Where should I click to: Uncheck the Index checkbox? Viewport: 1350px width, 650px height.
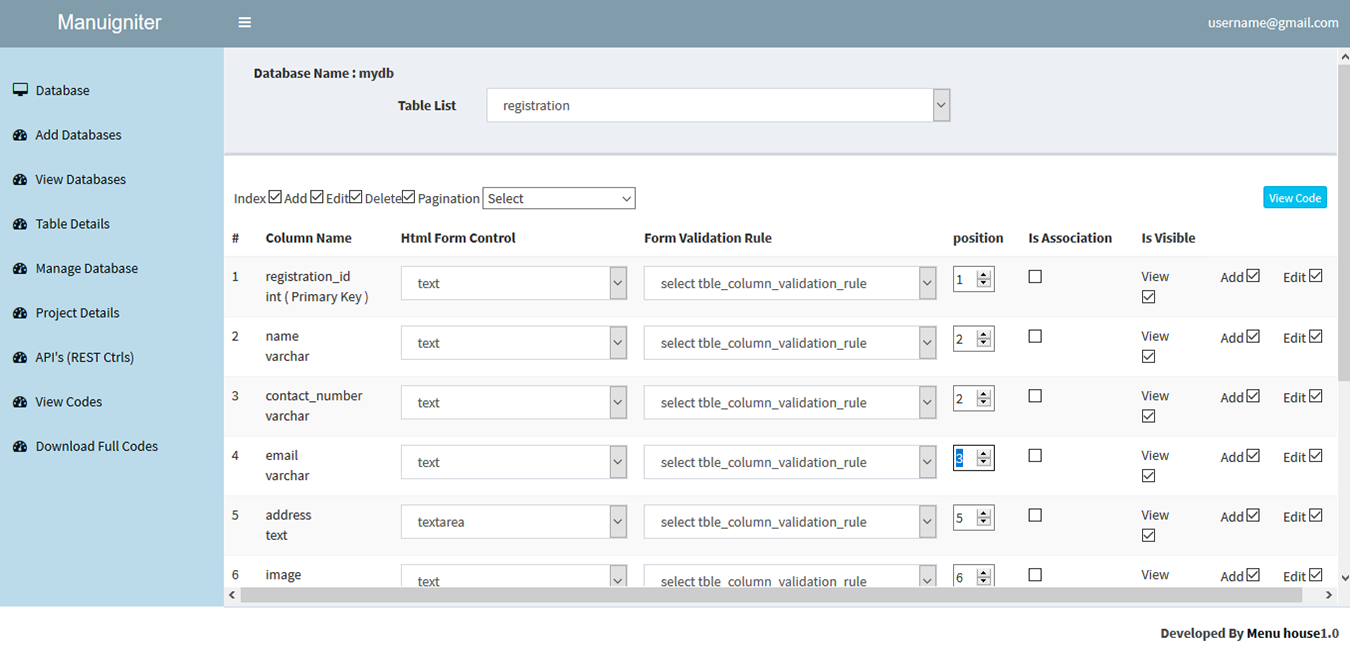coord(275,197)
